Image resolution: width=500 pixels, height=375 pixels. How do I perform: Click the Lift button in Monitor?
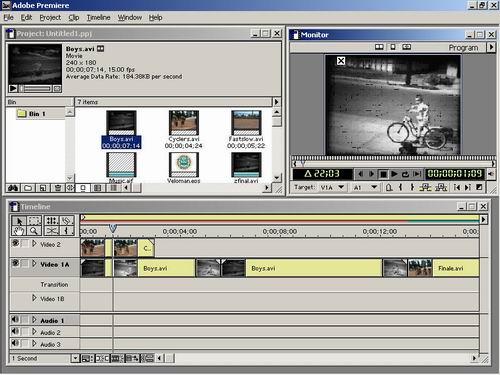(x=425, y=187)
